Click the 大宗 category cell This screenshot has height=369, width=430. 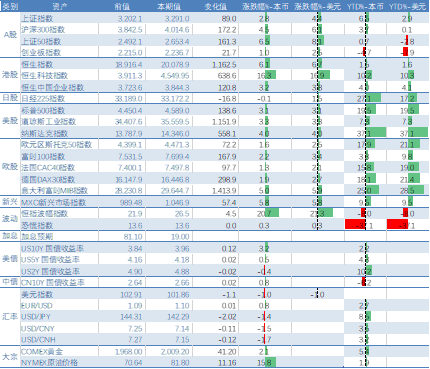[x=10, y=357]
